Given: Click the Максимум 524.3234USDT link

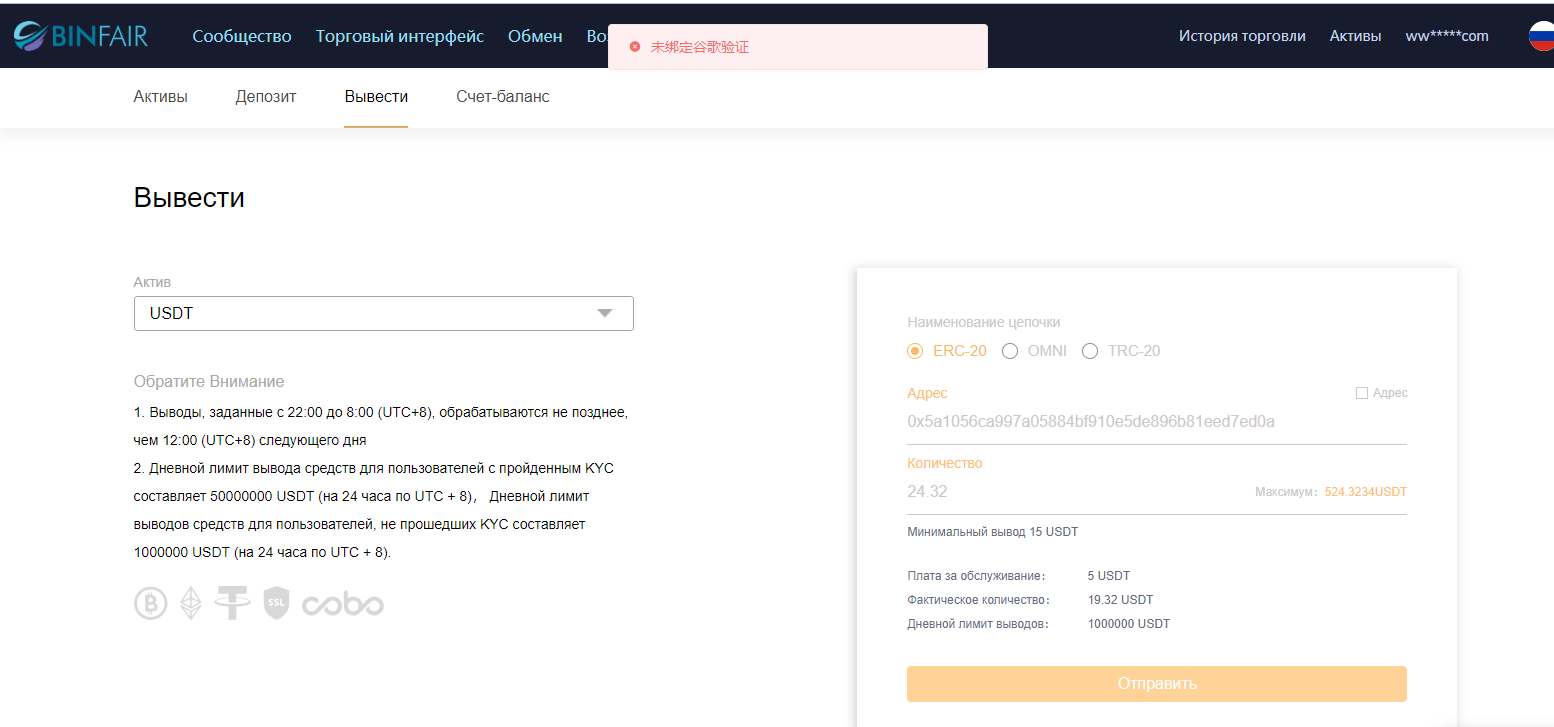Looking at the screenshot, I should [x=1366, y=491].
